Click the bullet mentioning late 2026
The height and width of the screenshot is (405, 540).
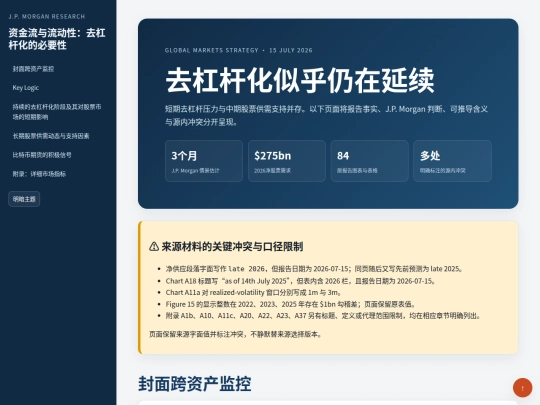point(314,269)
